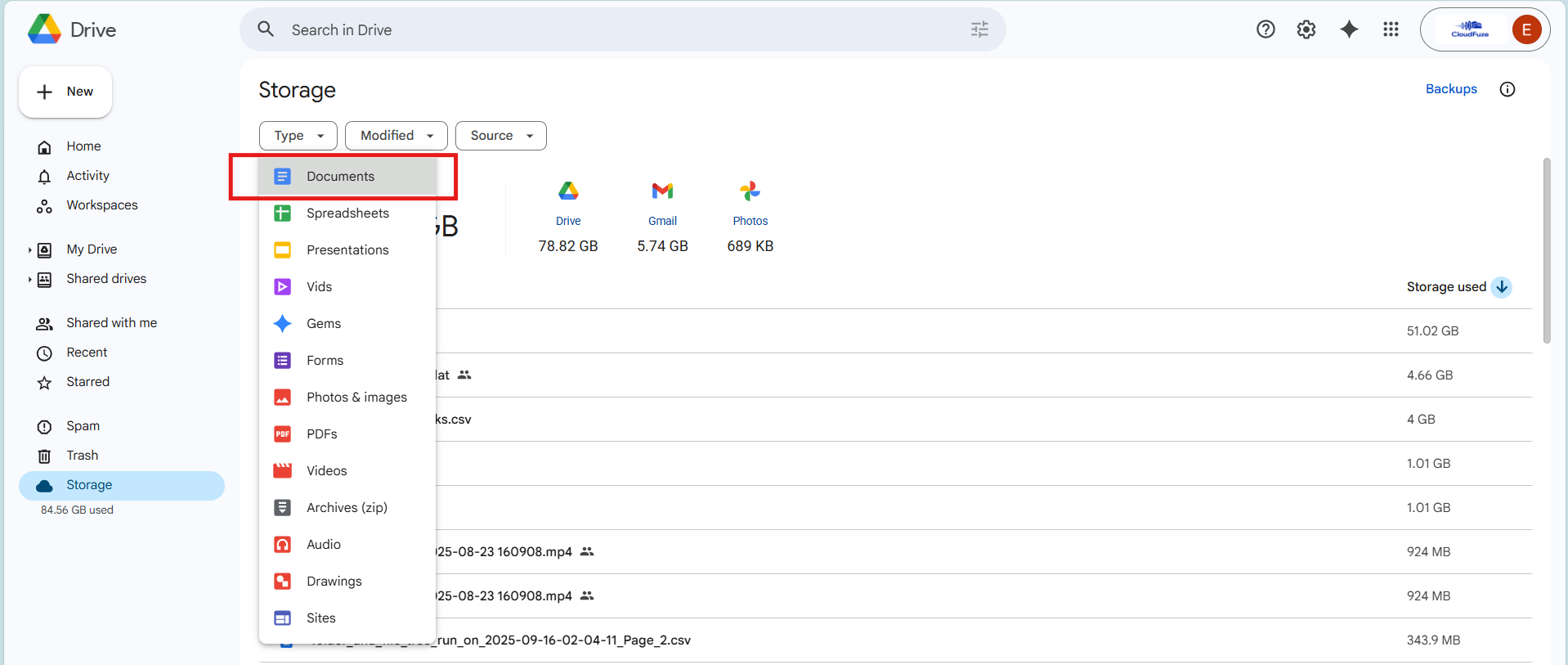Screen dimensions: 1568x665
Task: Click the Sites icon
Action: 282,618
